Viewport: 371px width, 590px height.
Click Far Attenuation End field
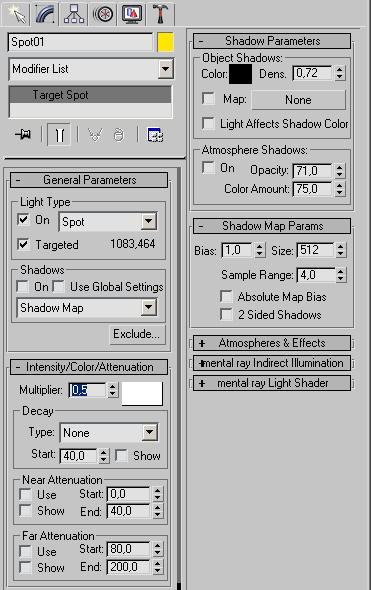129,567
